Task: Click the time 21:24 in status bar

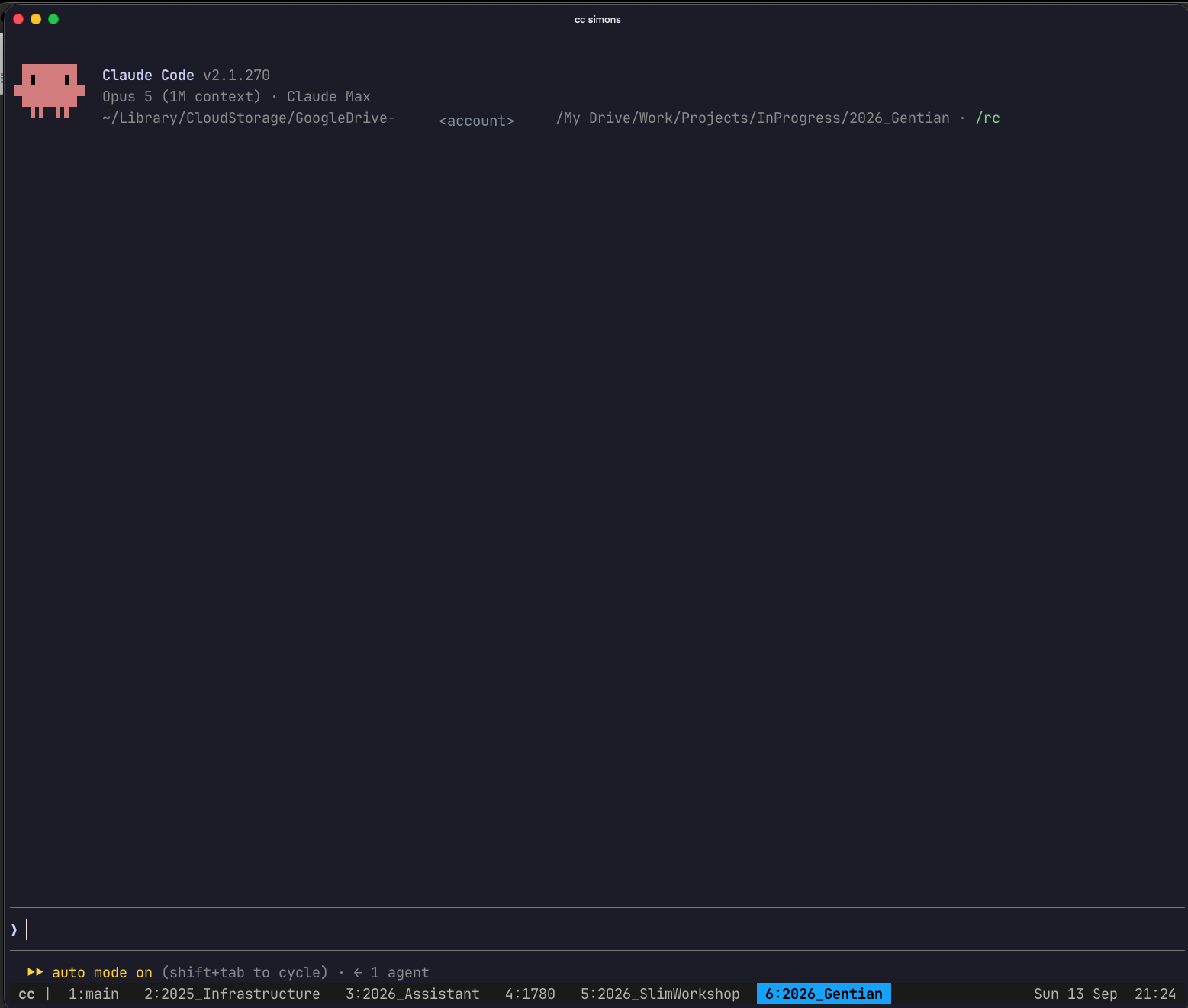Action: click(1155, 994)
